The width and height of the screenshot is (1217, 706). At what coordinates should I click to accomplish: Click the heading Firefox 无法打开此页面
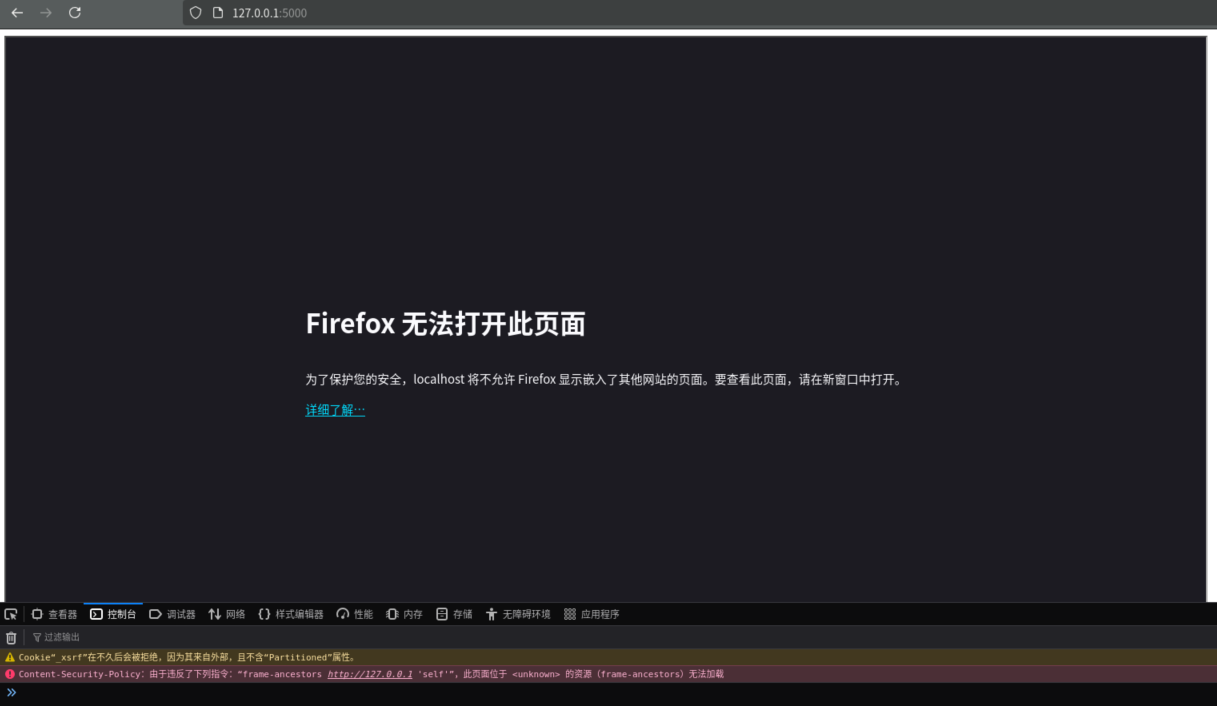tap(445, 324)
